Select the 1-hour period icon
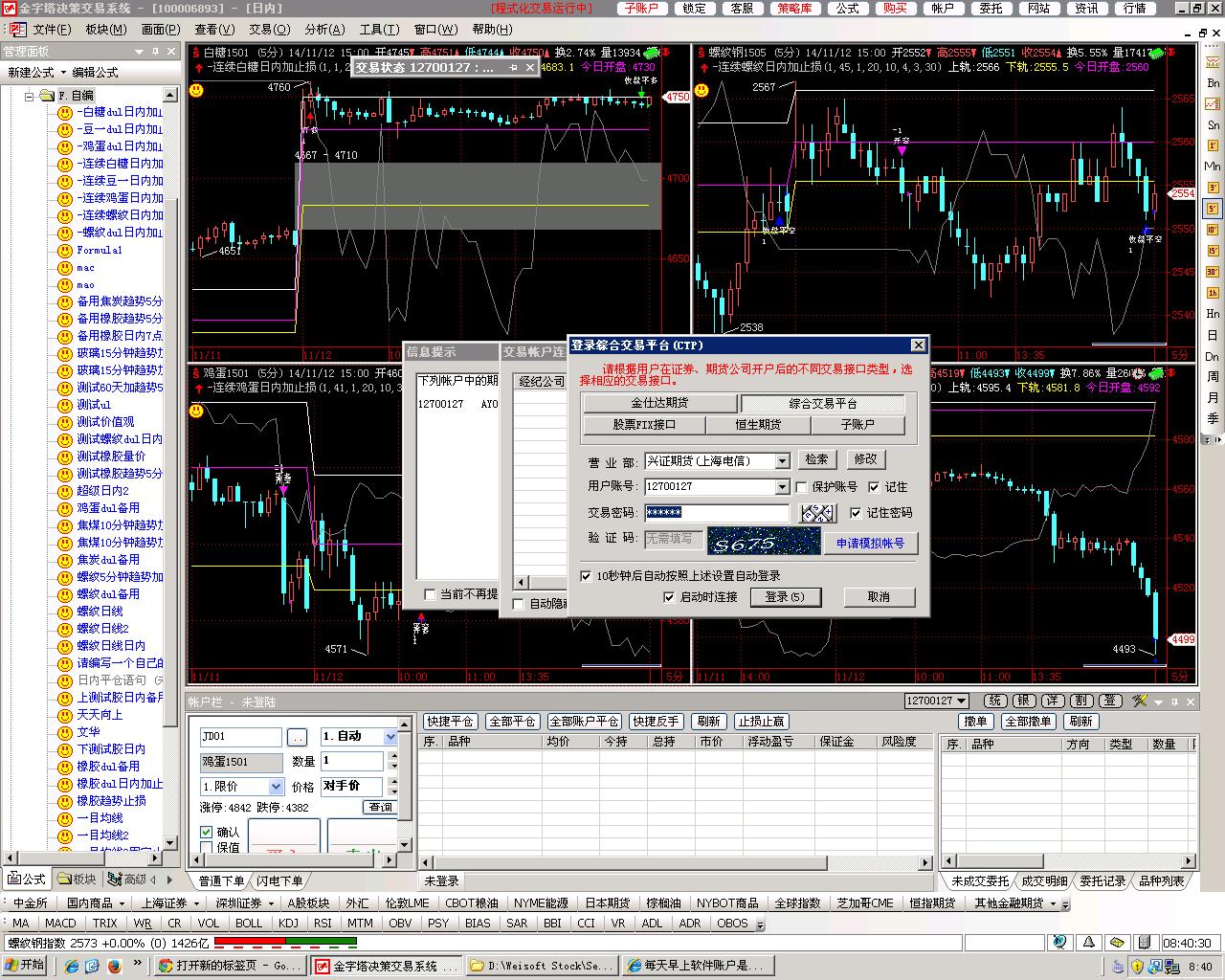1225x980 pixels. point(1213,292)
